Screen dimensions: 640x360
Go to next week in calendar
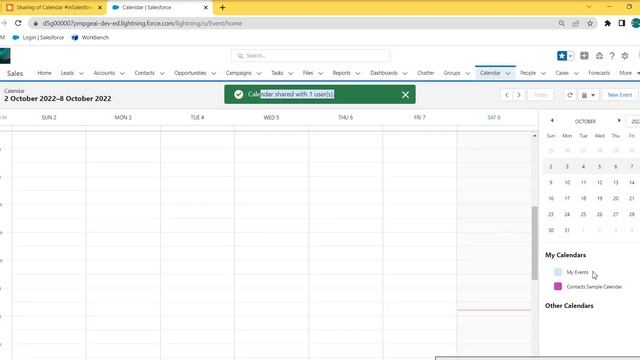click(519, 95)
